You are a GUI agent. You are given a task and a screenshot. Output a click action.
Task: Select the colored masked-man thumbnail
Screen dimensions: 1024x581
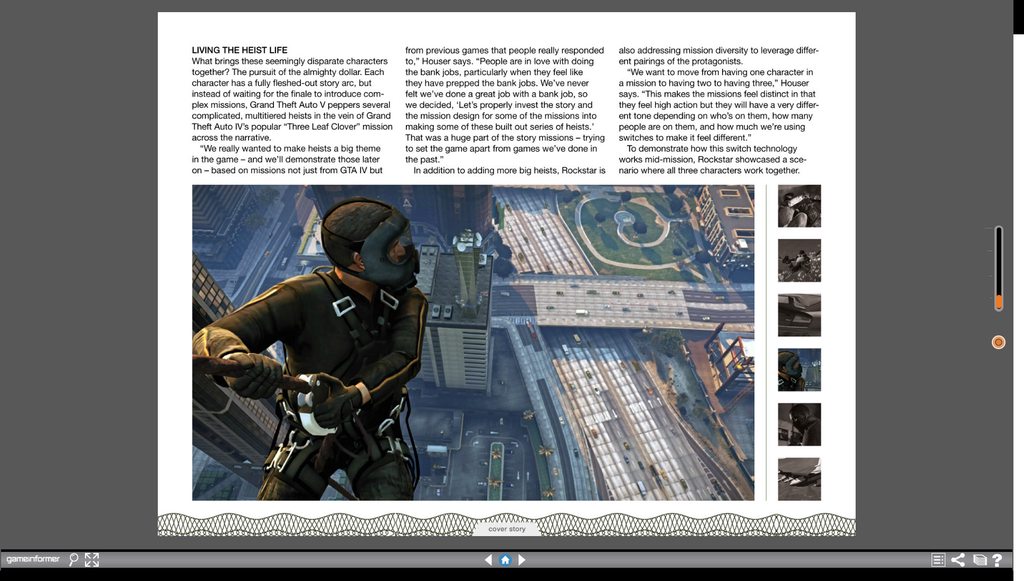799,369
